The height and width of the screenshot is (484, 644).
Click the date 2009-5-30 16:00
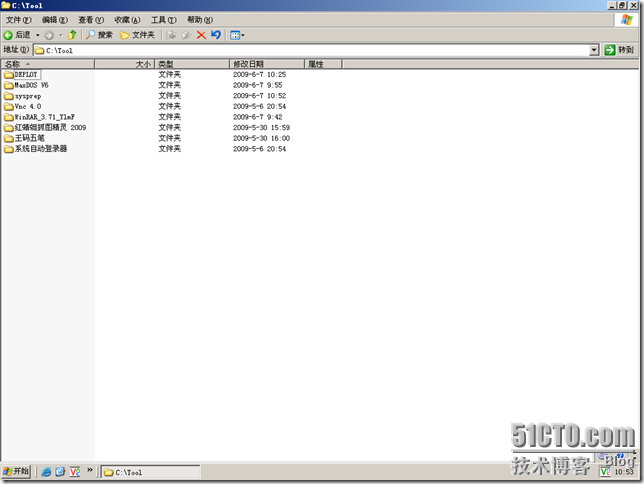click(x=261, y=138)
